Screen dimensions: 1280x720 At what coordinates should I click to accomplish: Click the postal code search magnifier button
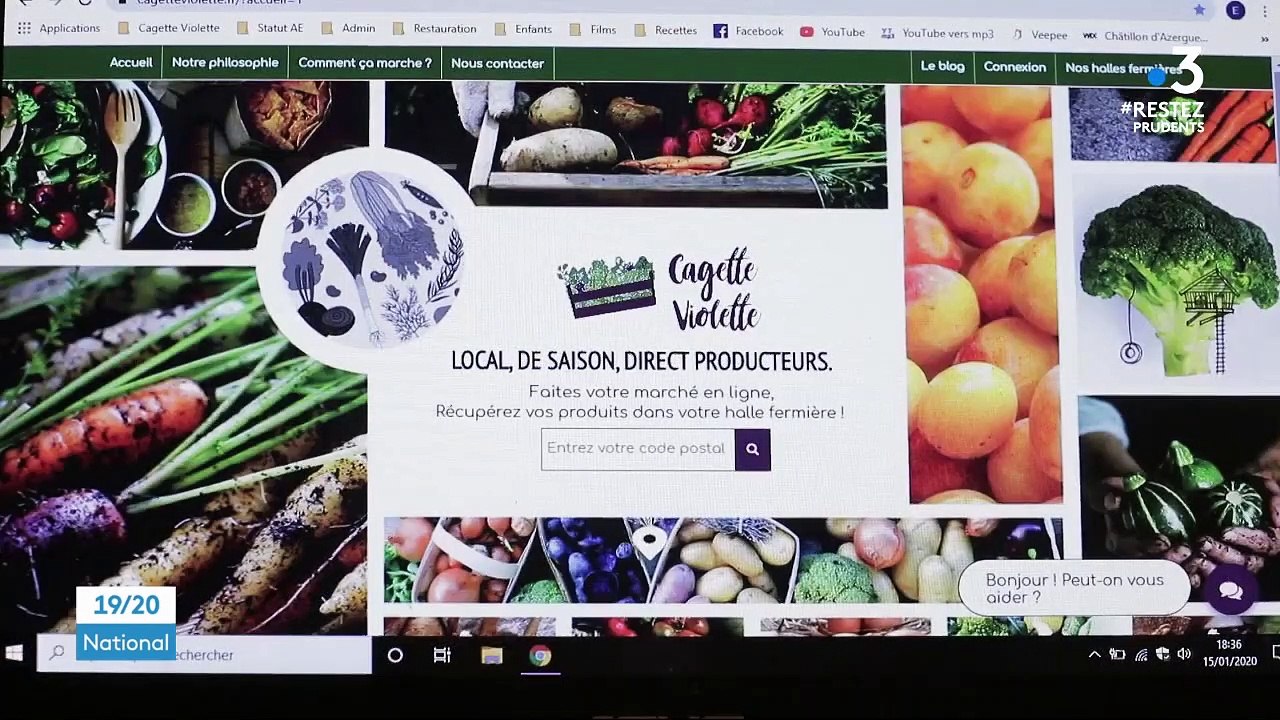[x=752, y=450]
